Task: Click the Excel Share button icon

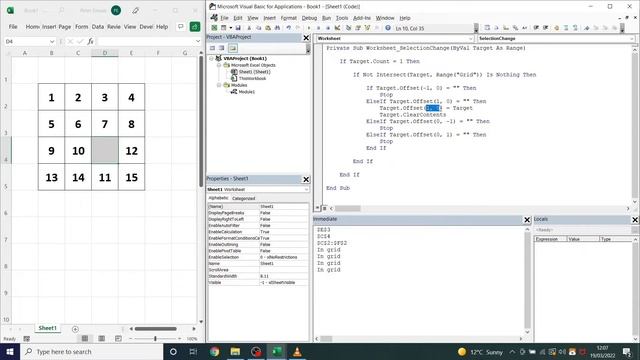Action: pos(195,27)
